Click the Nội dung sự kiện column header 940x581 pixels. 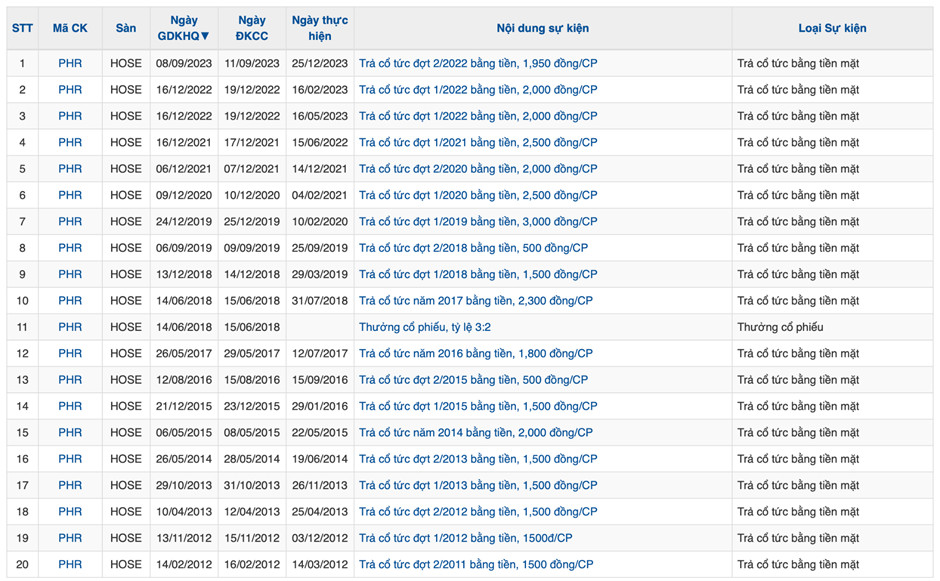(542, 28)
